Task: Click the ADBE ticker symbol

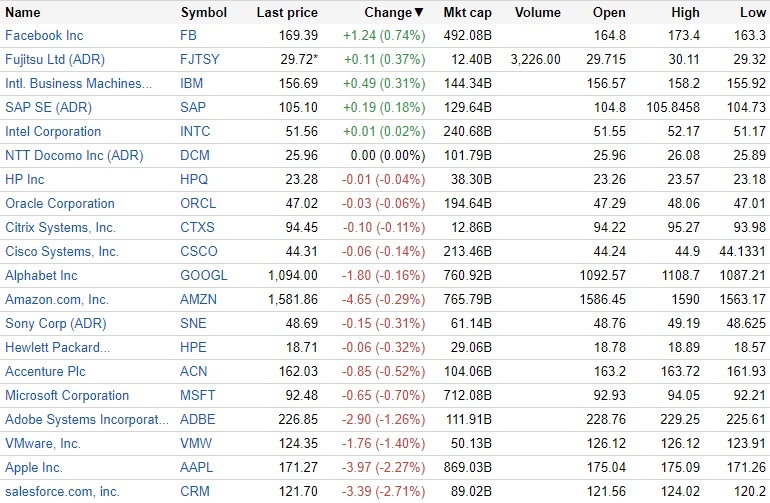Action: (197, 420)
